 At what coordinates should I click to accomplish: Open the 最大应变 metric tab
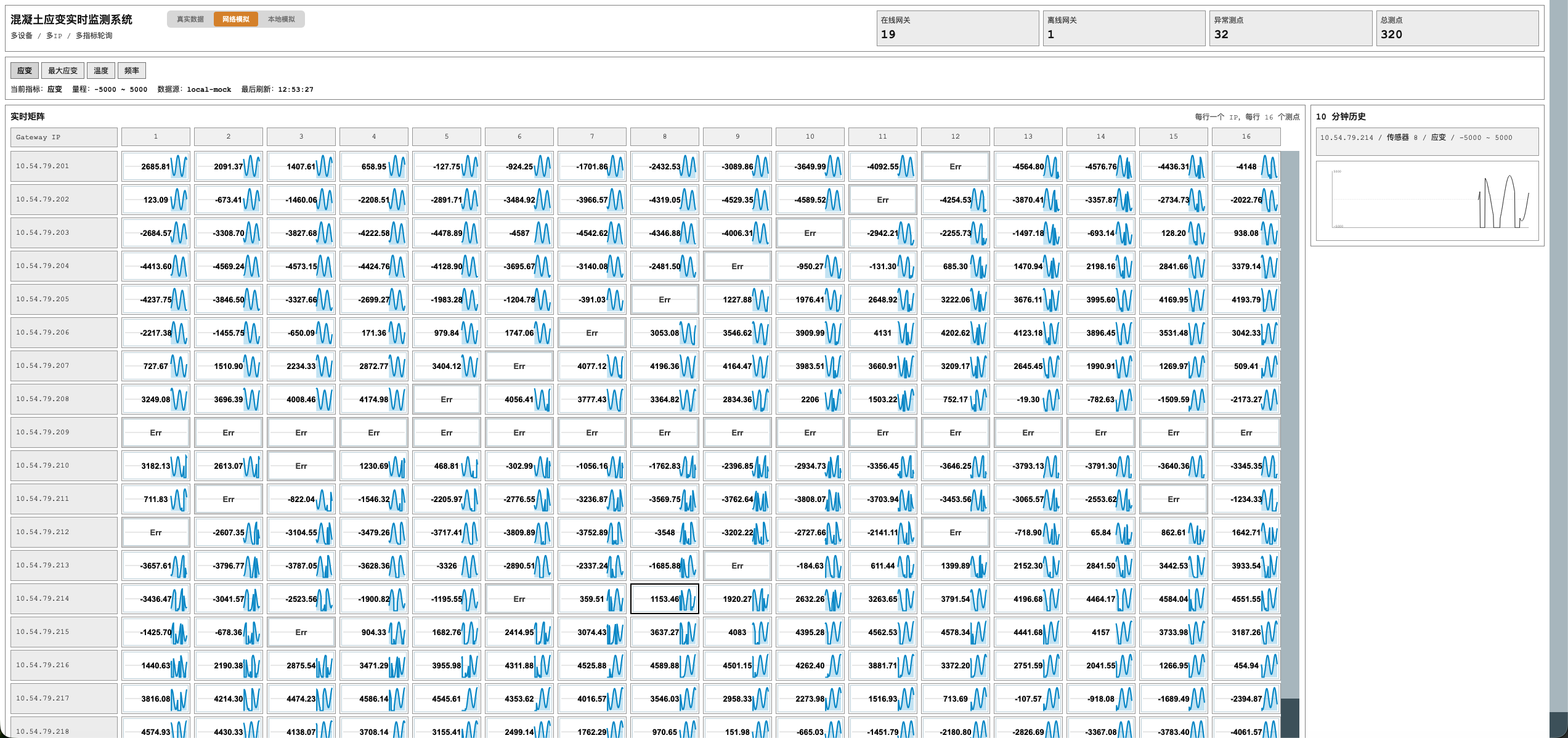63,70
